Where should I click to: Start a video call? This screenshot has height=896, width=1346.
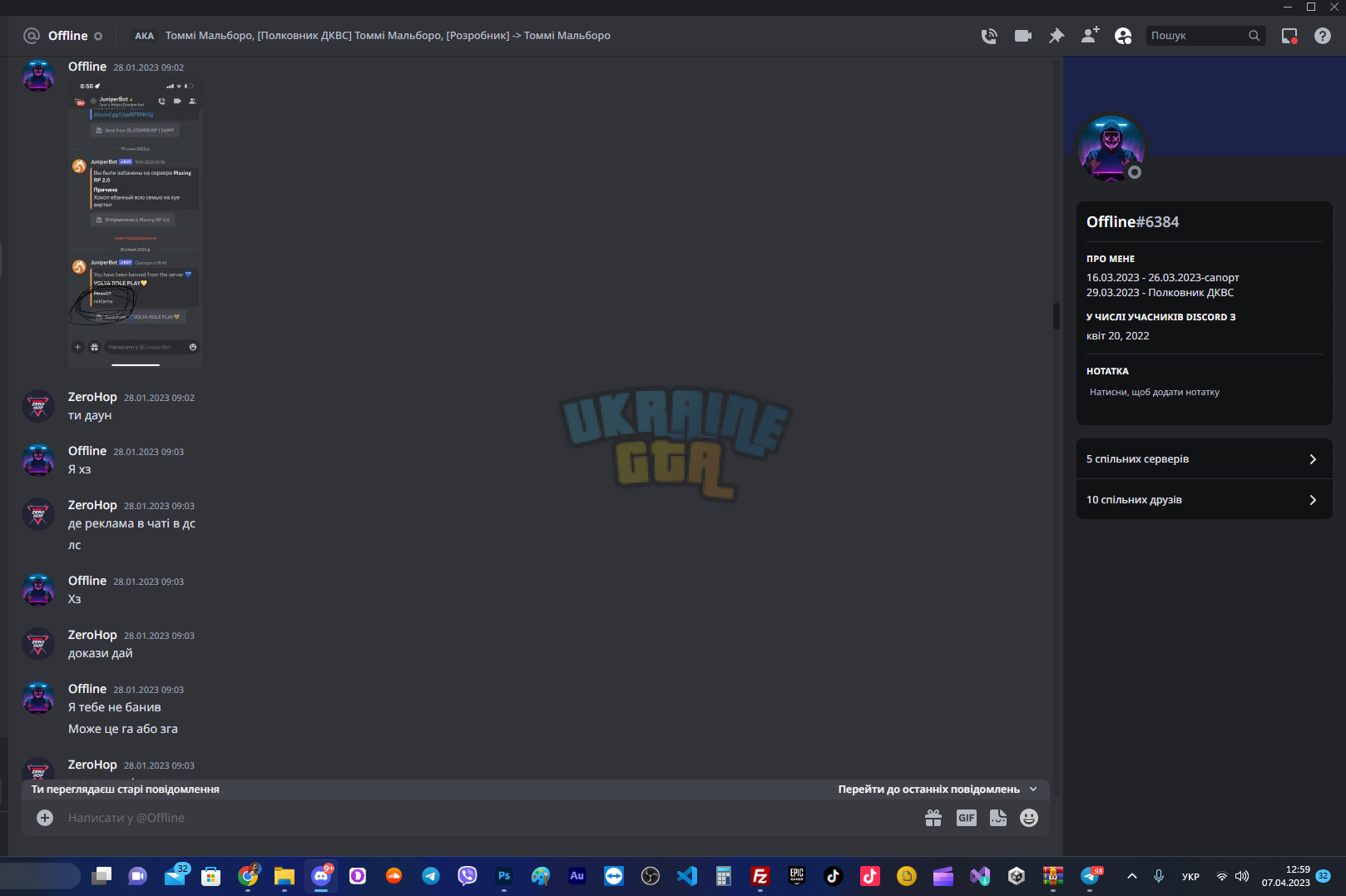pyautogui.click(x=1023, y=36)
